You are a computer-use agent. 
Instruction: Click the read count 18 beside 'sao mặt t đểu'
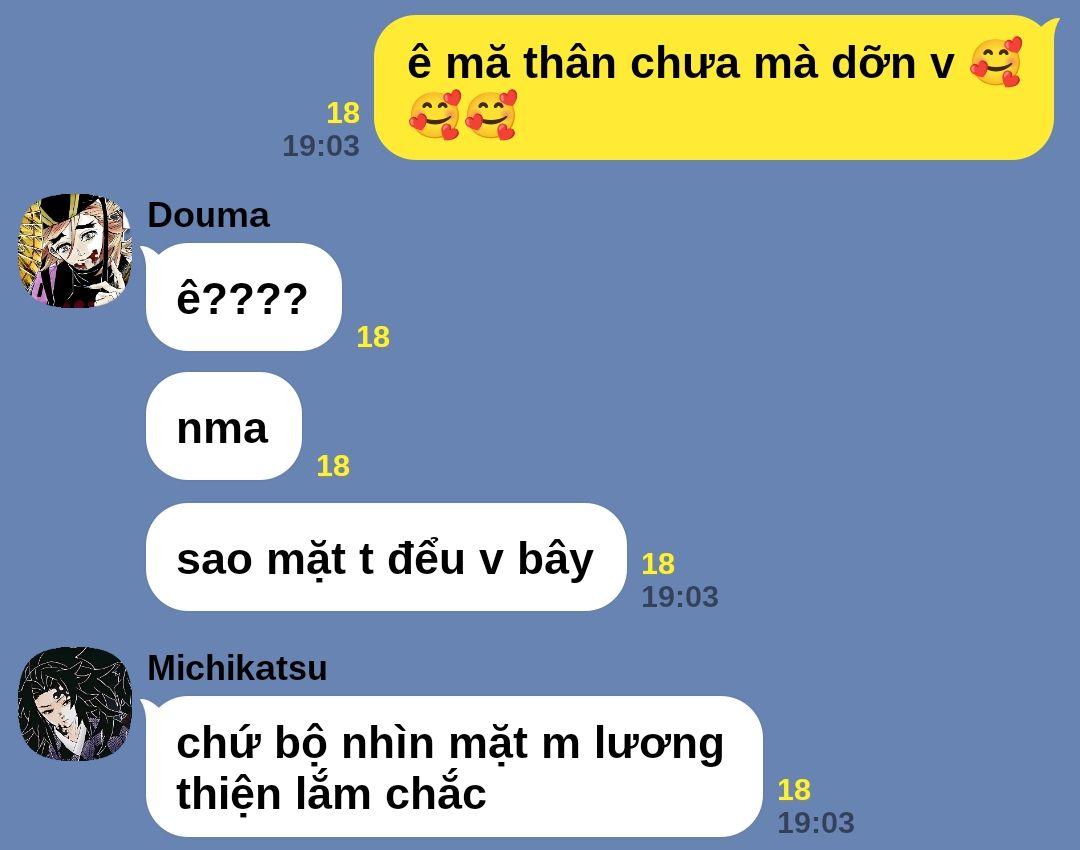click(x=658, y=564)
